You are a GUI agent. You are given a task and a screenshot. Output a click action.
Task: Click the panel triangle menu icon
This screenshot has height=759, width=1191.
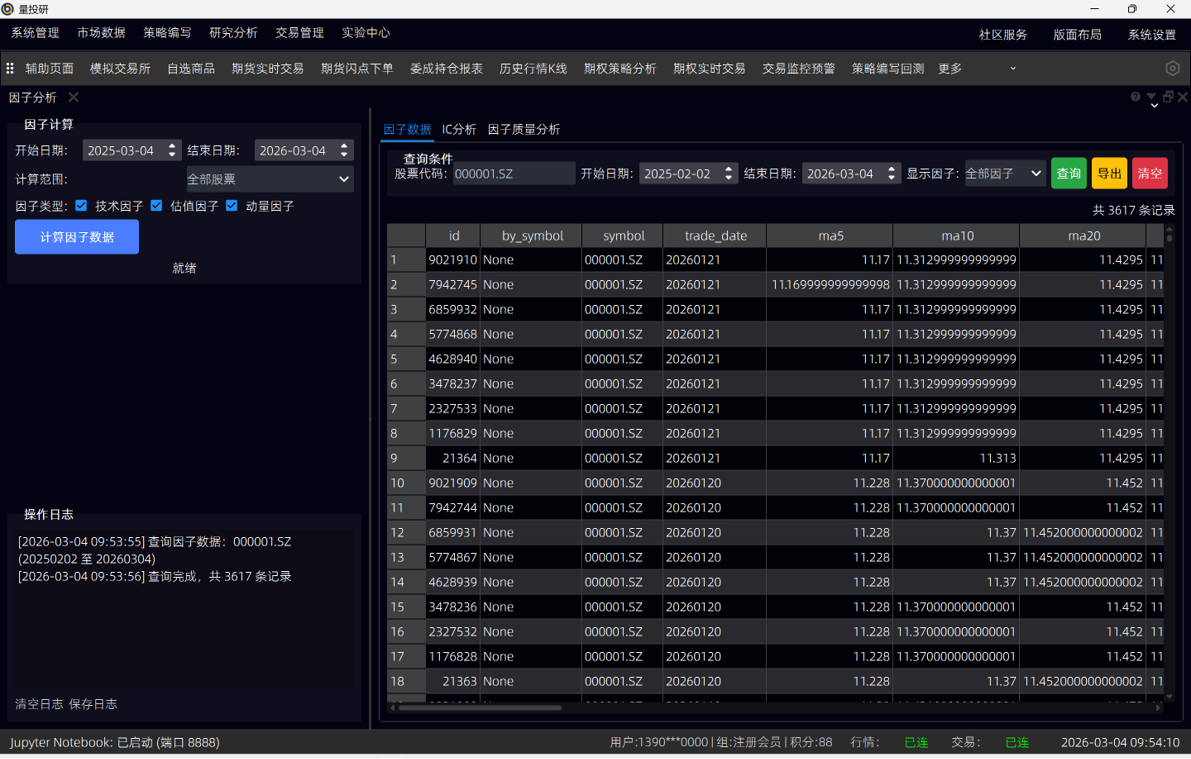point(1151,97)
